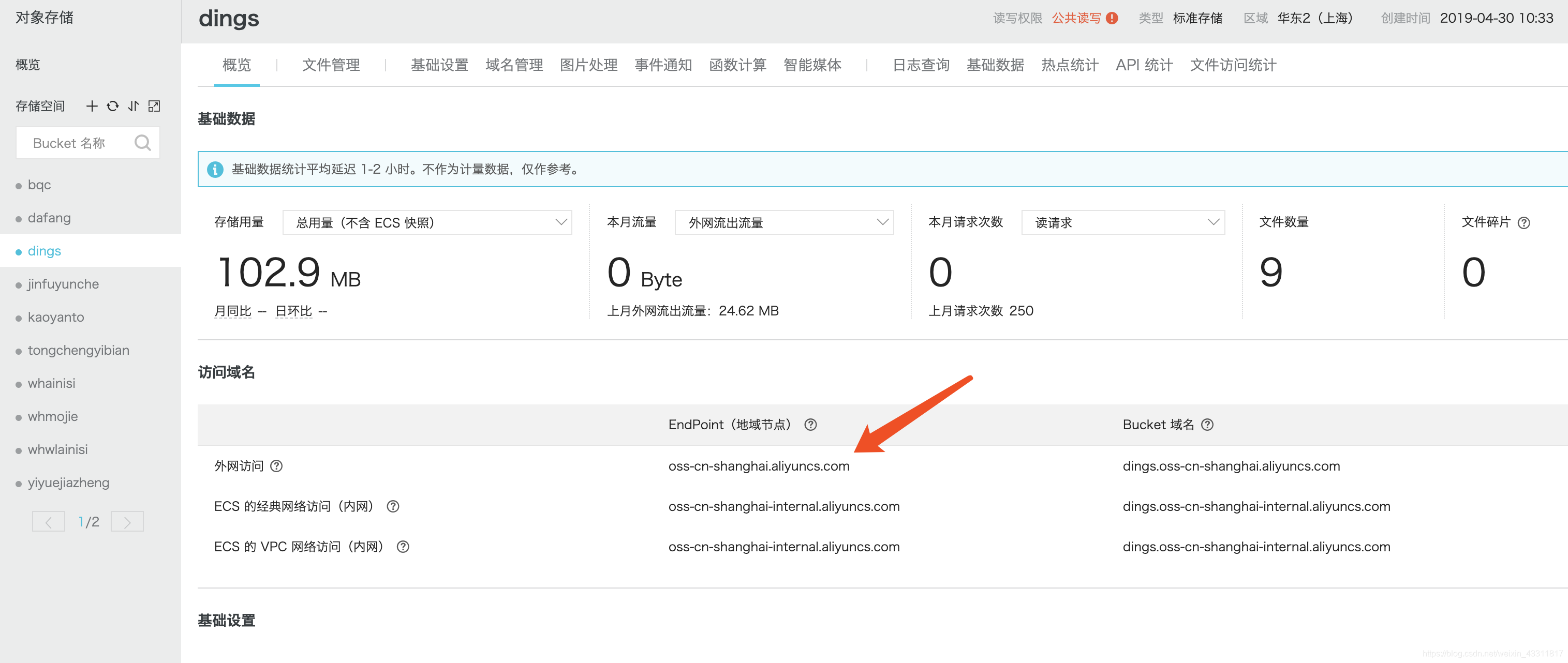Go to next page of bucket list

[127, 522]
